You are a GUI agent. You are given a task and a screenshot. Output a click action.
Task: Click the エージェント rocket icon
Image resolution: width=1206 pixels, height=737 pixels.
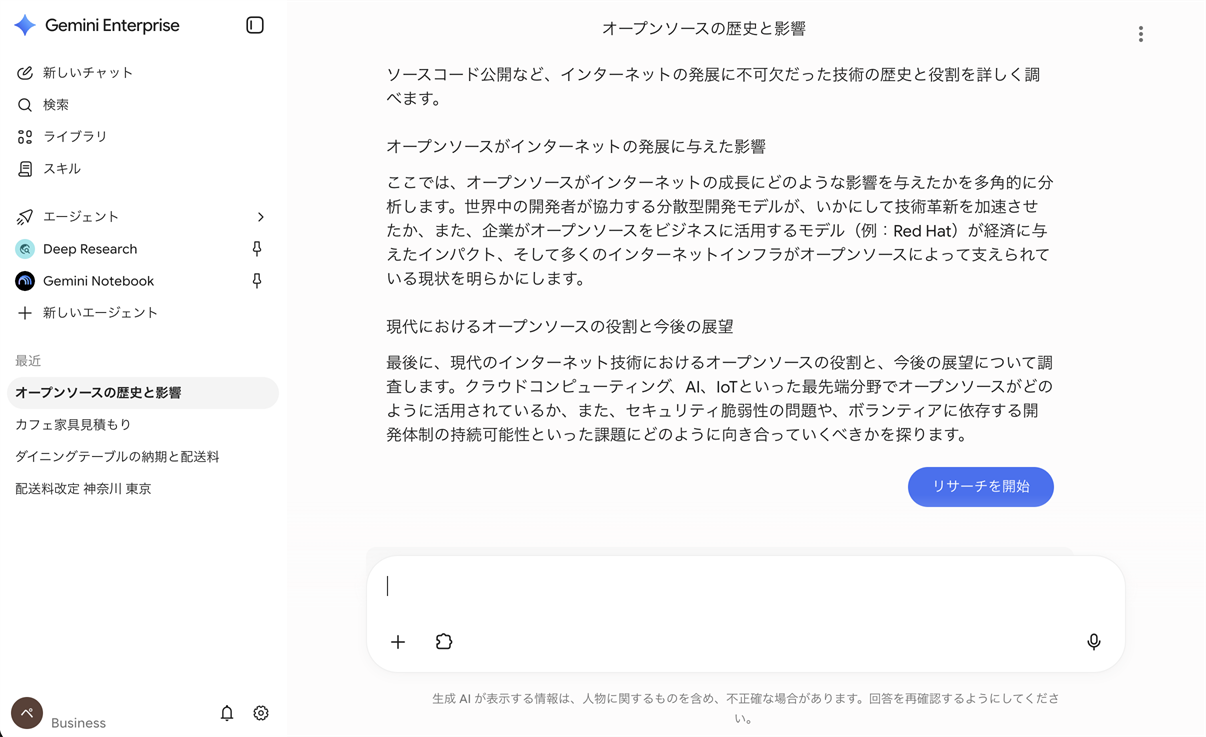(x=25, y=217)
